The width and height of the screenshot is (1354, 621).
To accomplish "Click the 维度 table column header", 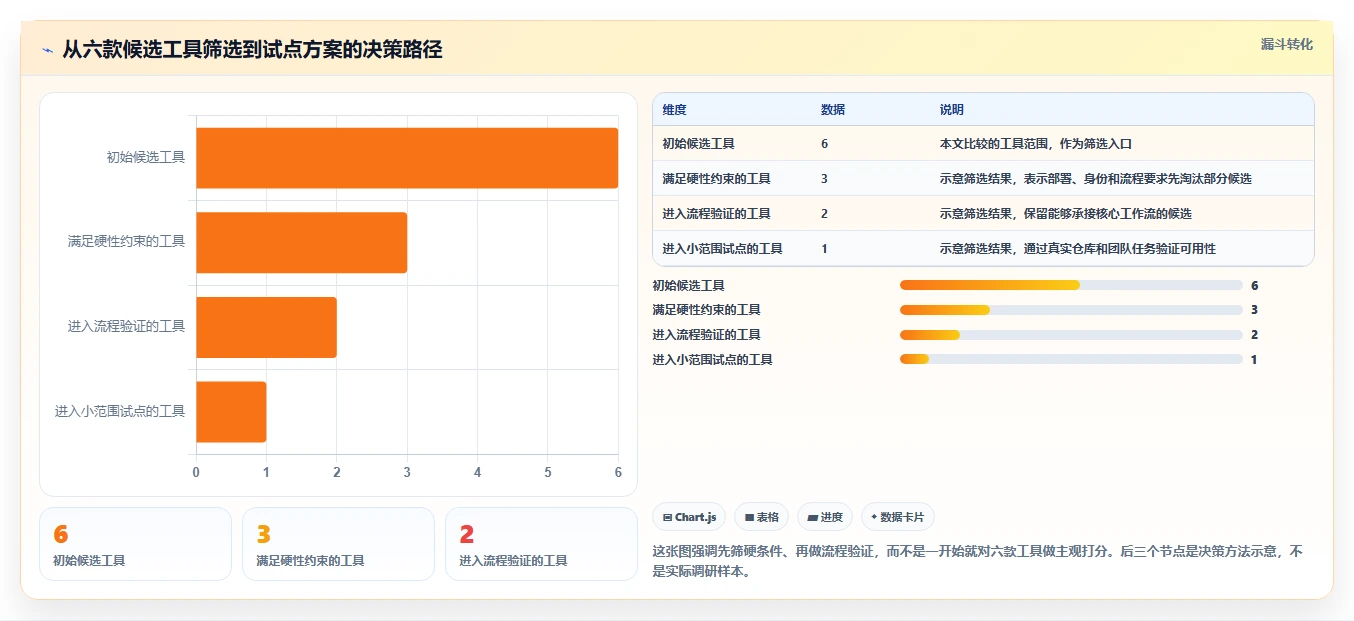I will click(x=675, y=110).
